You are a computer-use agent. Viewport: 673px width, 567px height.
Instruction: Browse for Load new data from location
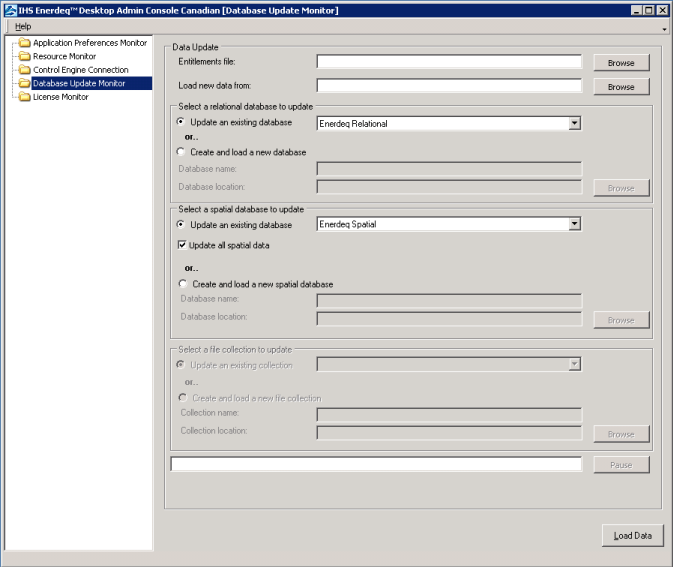pyautogui.click(x=621, y=87)
